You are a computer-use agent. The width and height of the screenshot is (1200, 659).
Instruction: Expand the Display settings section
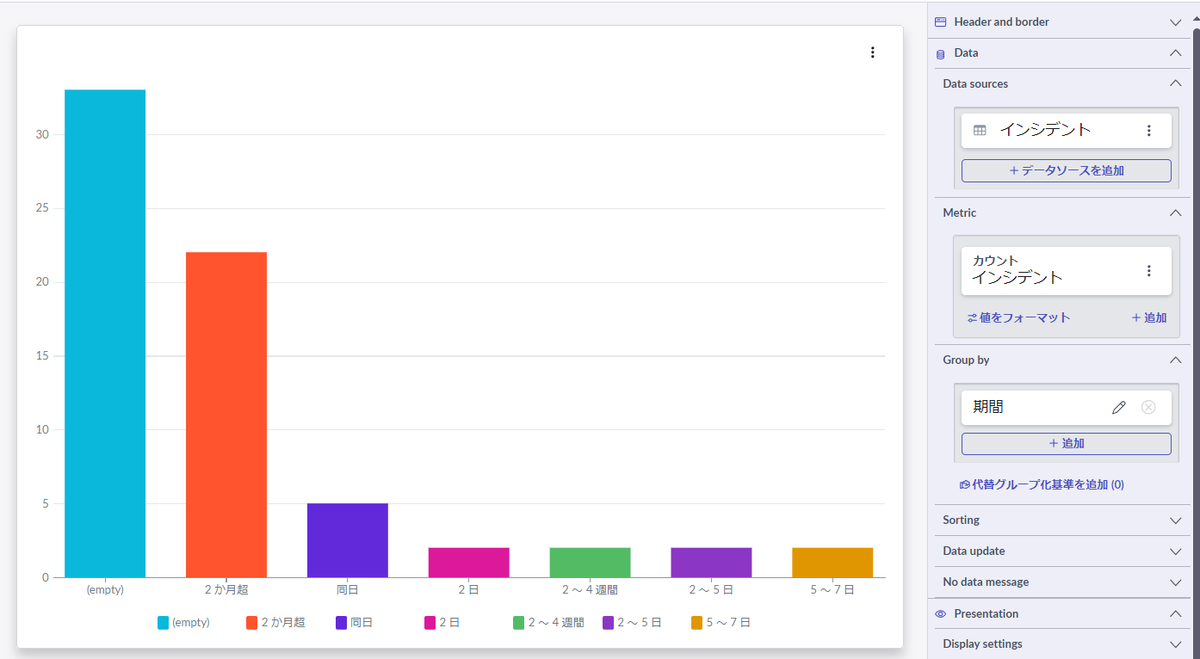[x=1176, y=644]
